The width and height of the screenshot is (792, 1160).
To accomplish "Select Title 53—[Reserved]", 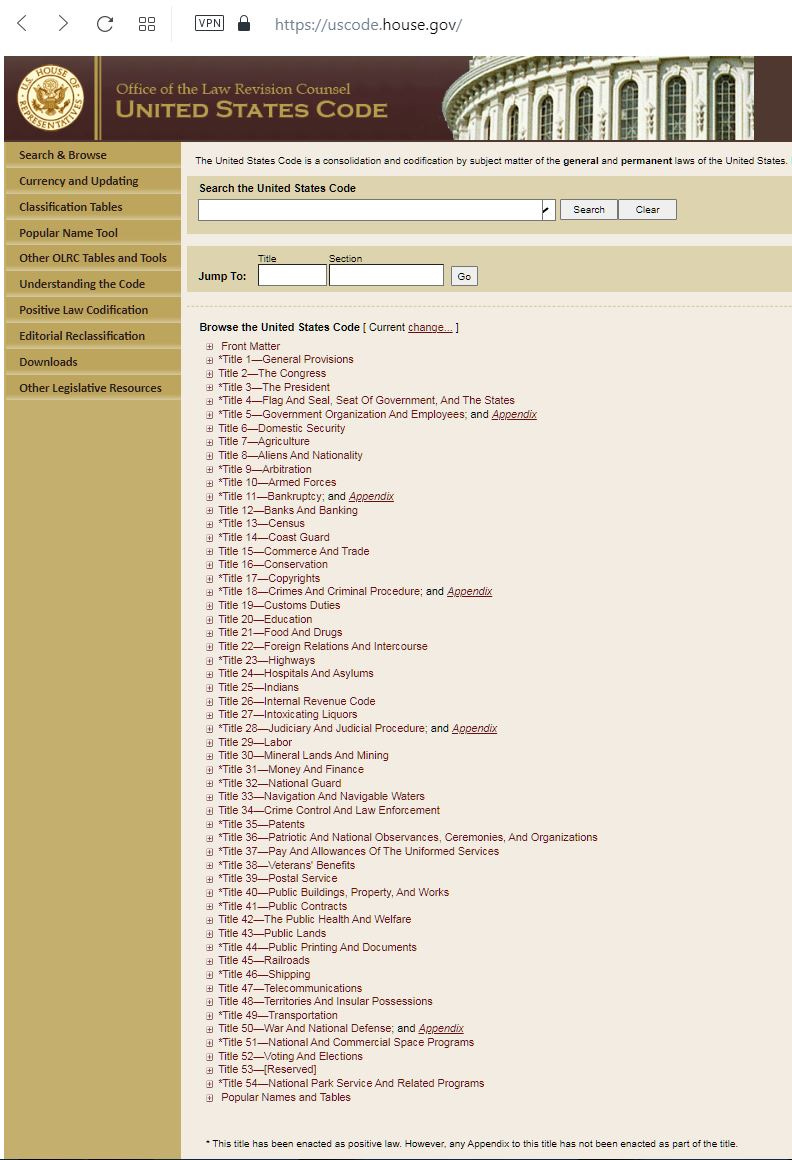I will [x=267, y=1069].
